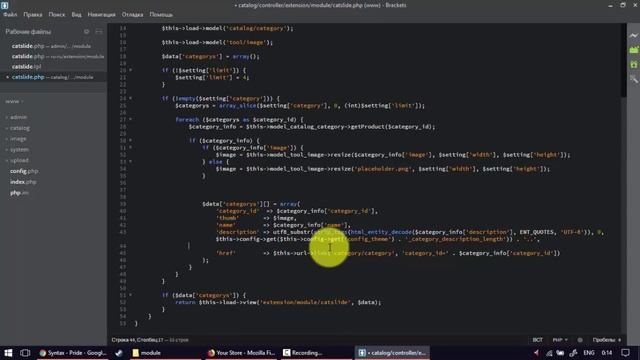The height and width of the screenshot is (360, 640).
Task: Open Поиск menu
Action: [x=57, y=14]
